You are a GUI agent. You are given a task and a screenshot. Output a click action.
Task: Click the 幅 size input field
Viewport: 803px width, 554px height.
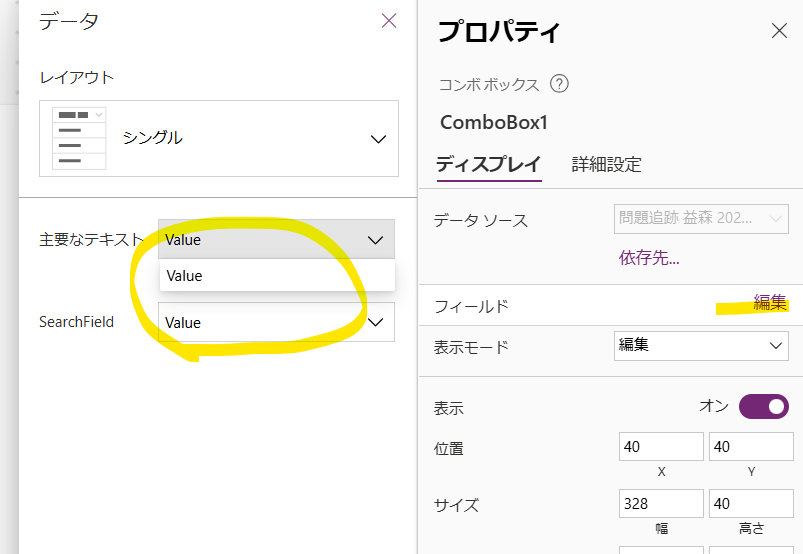(661, 503)
